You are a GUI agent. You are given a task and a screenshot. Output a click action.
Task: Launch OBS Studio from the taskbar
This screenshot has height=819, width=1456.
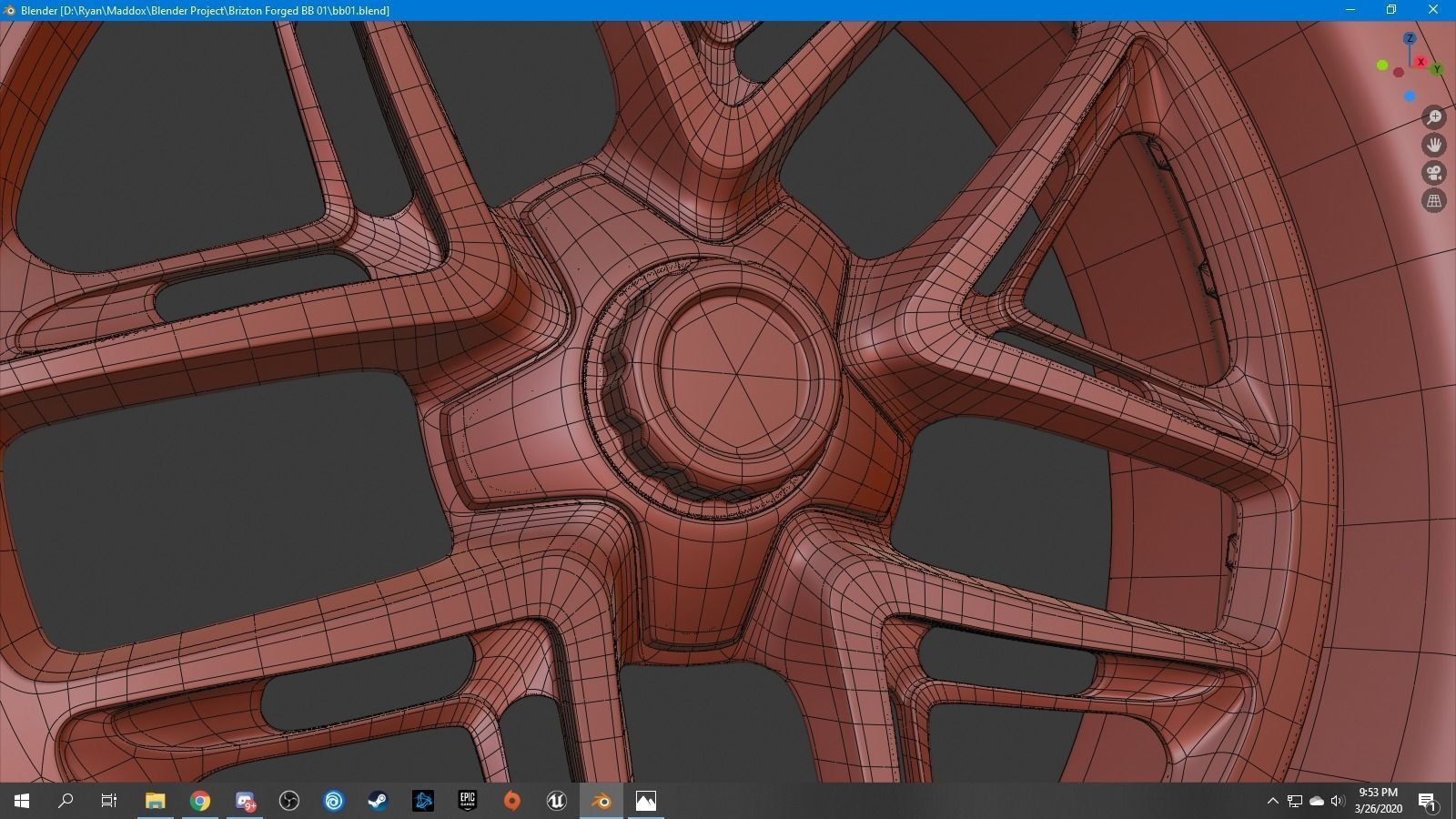[x=289, y=801]
